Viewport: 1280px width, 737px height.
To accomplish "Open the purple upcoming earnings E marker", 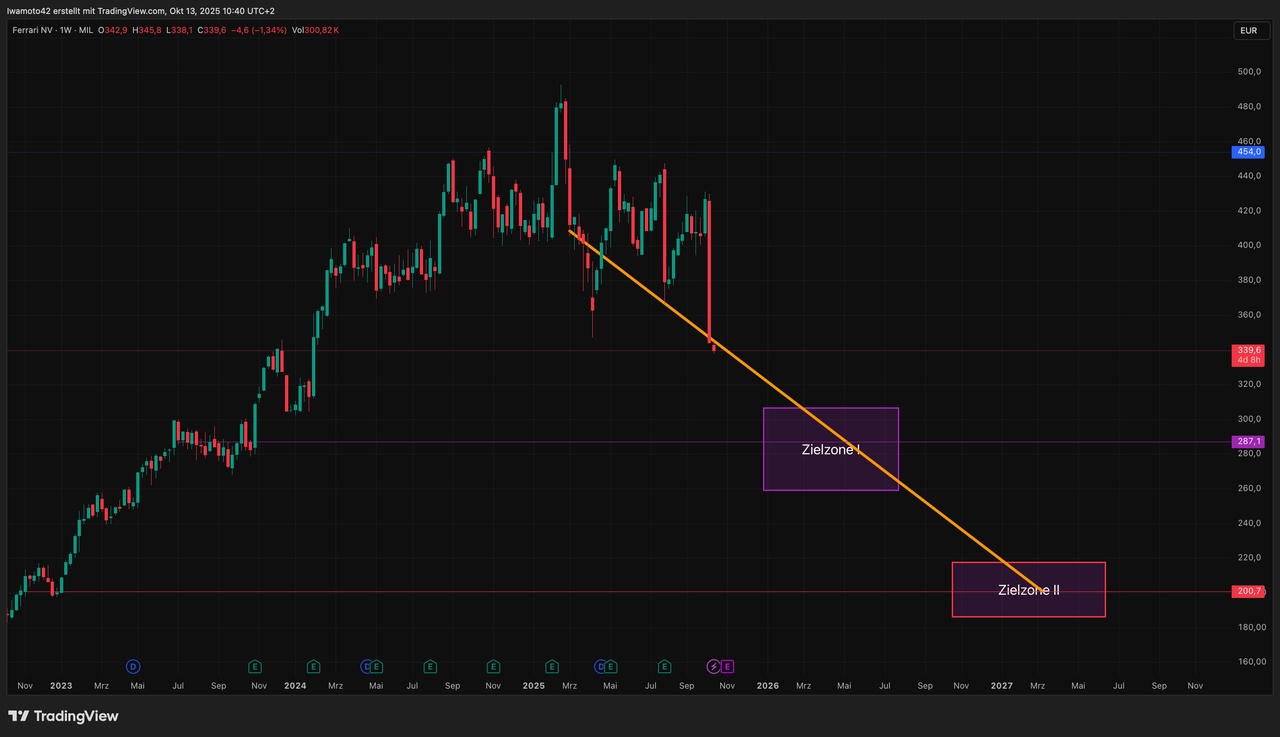I will [728, 666].
